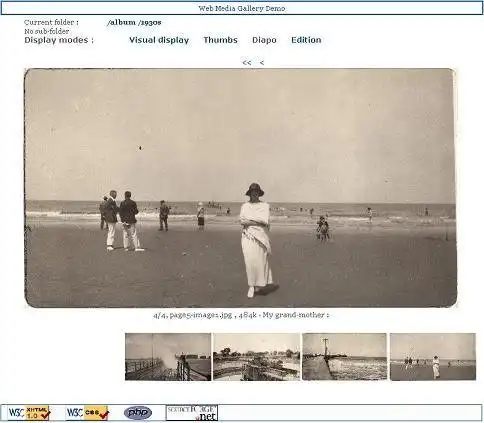Open the 1930s folder link

pyautogui.click(x=150, y=23)
